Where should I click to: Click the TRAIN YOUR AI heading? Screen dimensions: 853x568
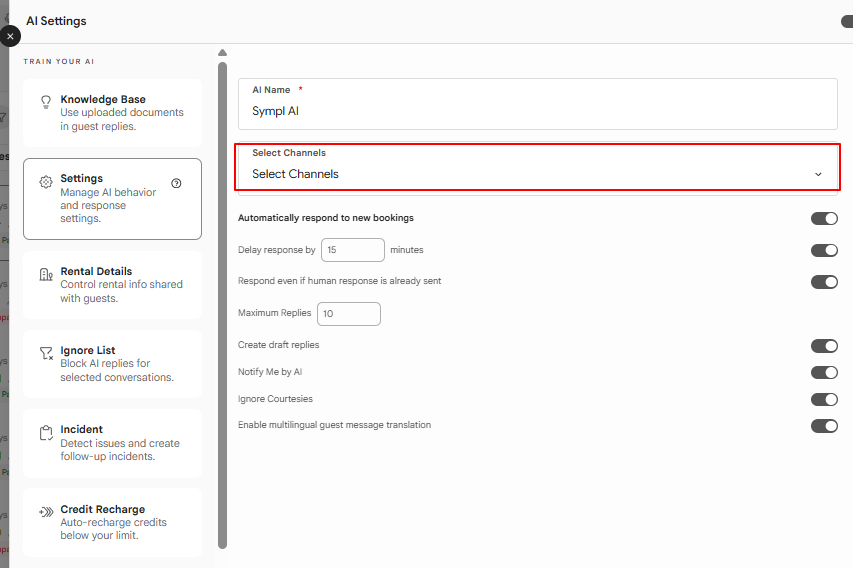[59, 61]
